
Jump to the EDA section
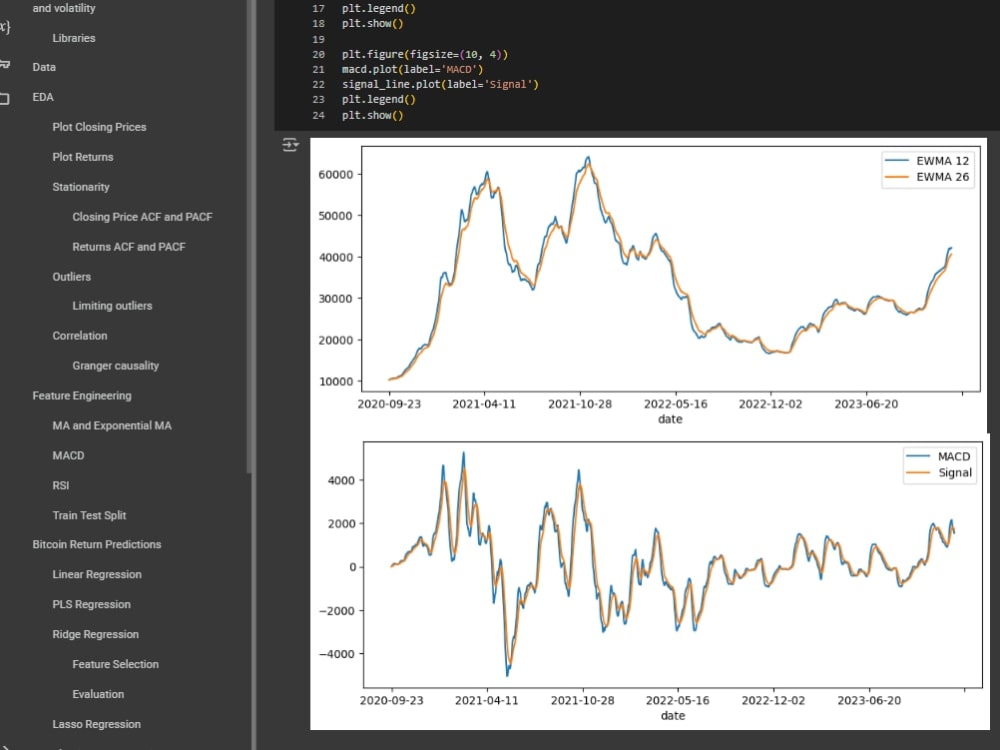coord(43,97)
